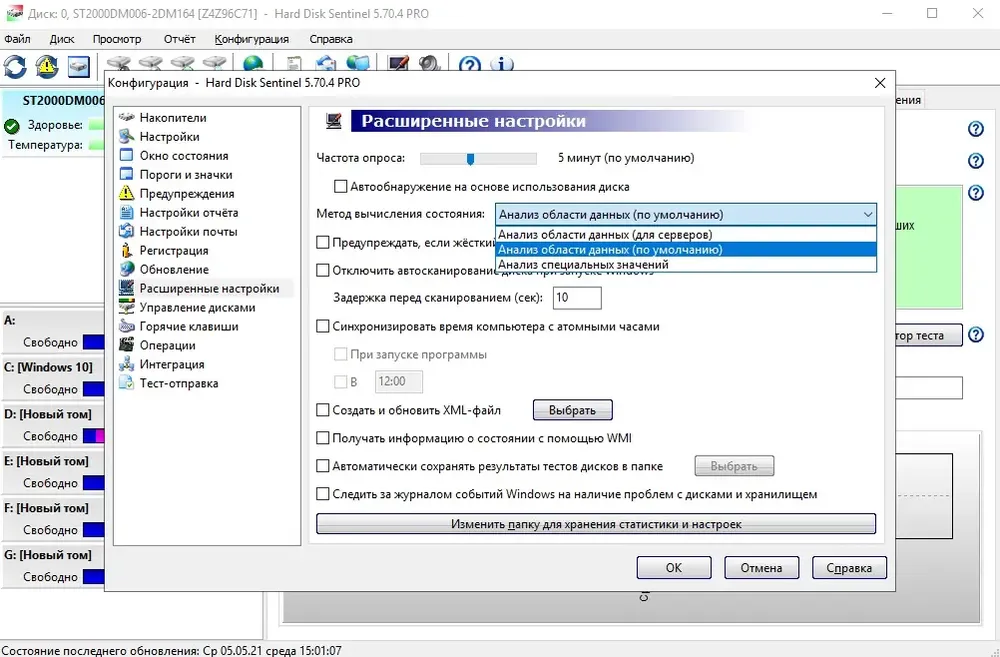Select the Горячие клавиши icon
Image resolution: width=1000 pixels, height=657 pixels.
pyautogui.click(x=127, y=326)
